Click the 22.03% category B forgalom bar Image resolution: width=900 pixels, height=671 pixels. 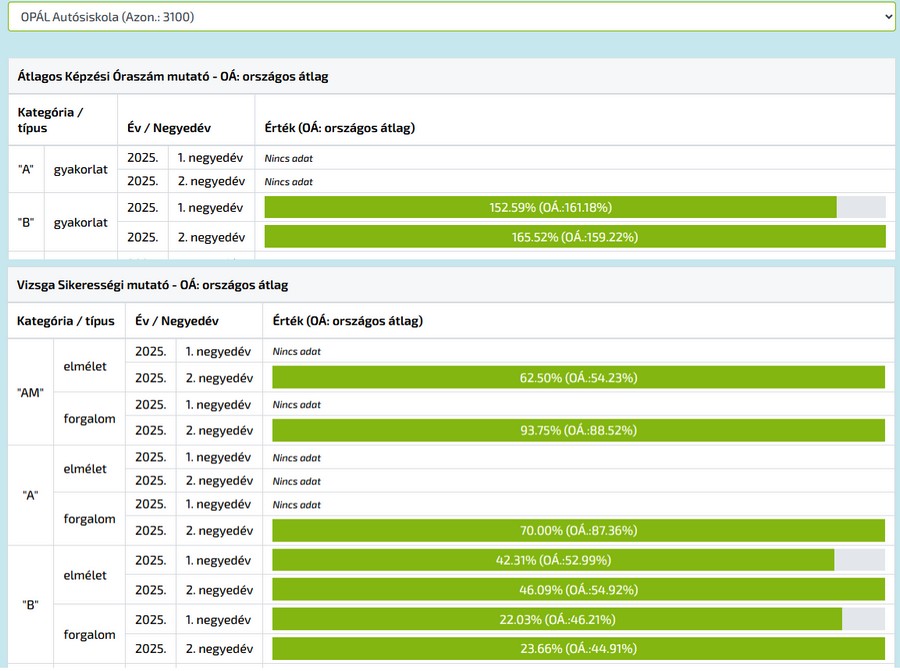pos(557,620)
